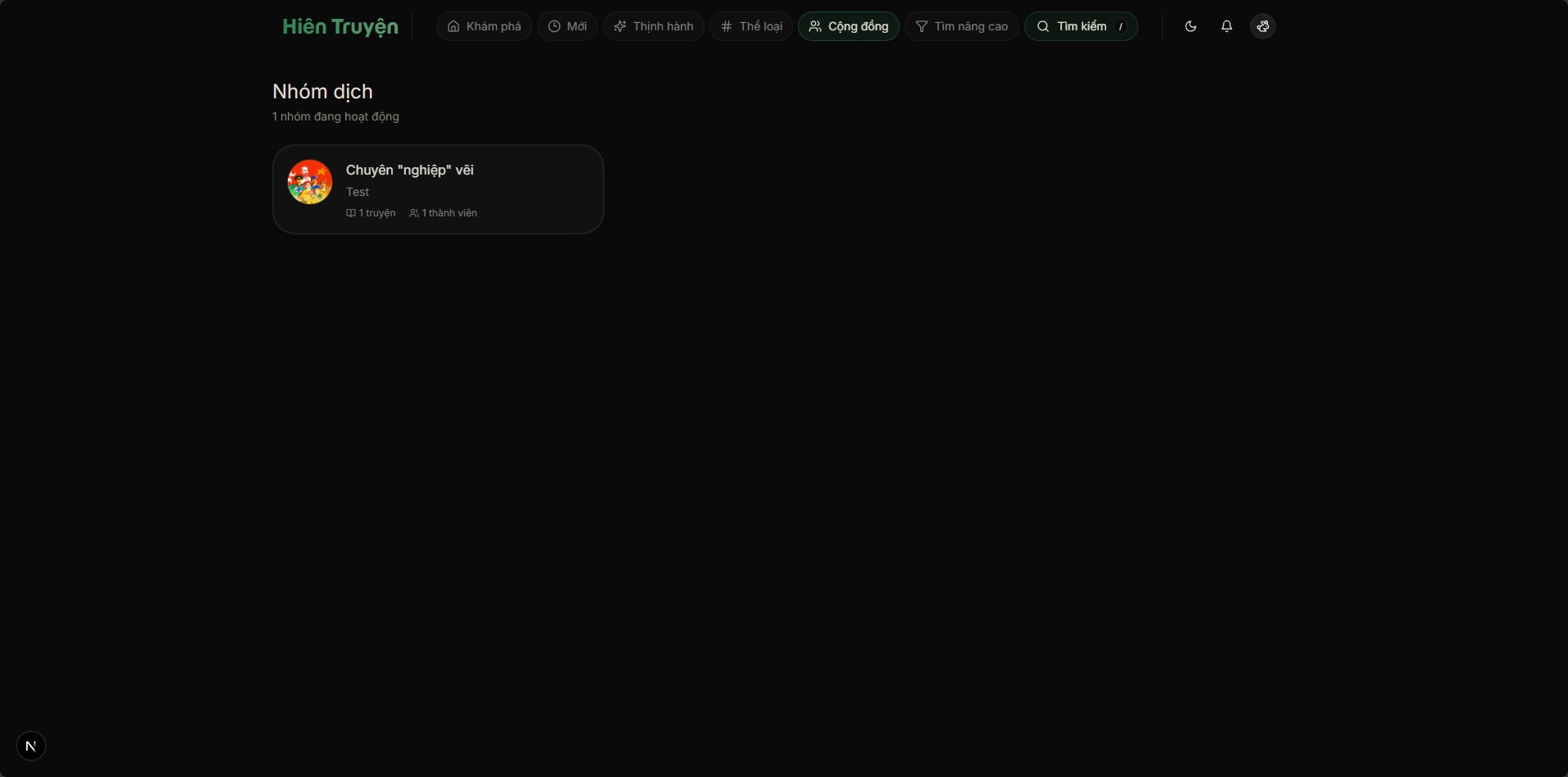Open the Chuyên "nghiệp" vãi group
This screenshot has width=1568, height=777.
409,170
